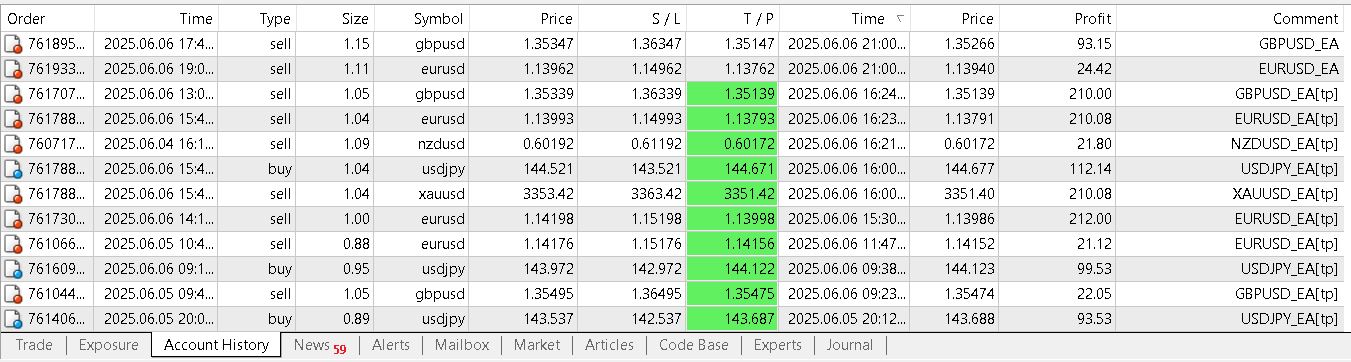Select the NZDUSD order icon 760717
Image resolution: width=1351 pixels, height=362 pixels.
(13, 144)
